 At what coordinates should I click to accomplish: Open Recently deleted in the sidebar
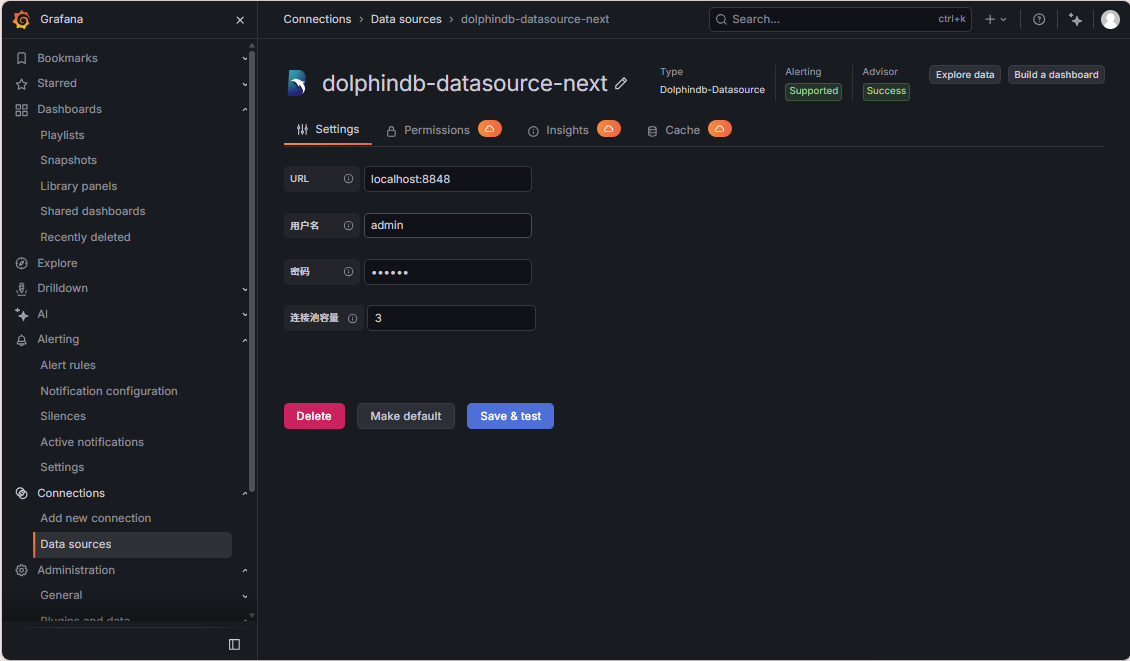(85, 237)
